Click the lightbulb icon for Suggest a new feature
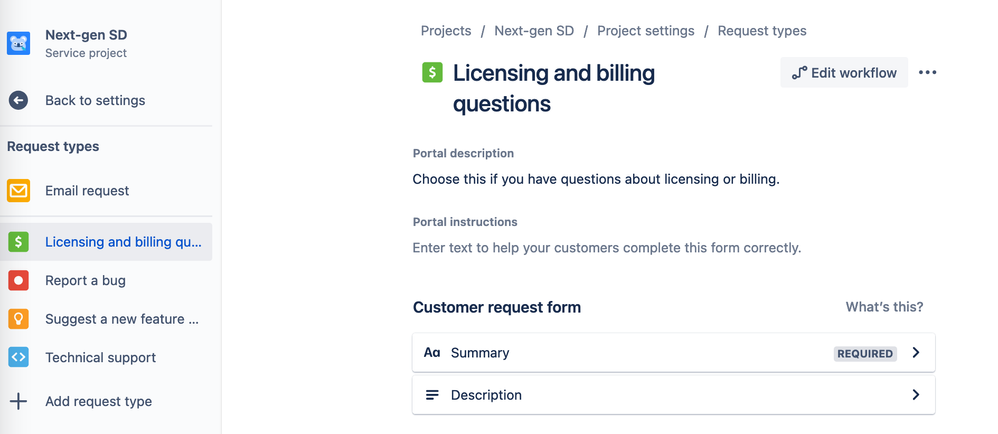This screenshot has height=434, width=998. 19,319
